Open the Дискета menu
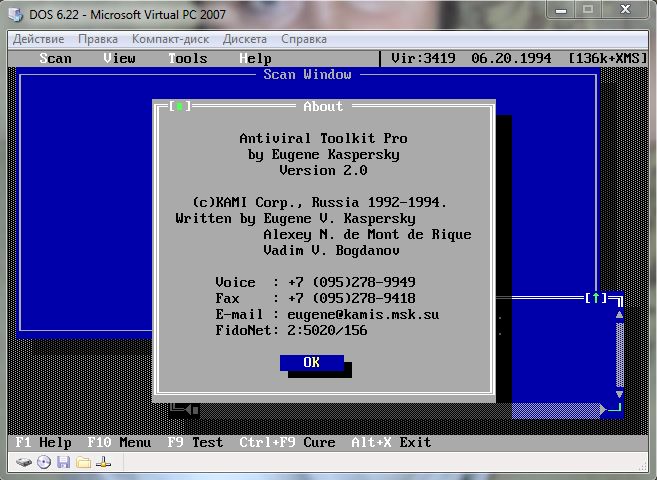Viewport: 657px width, 480px height. pyautogui.click(x=245, y=39)
